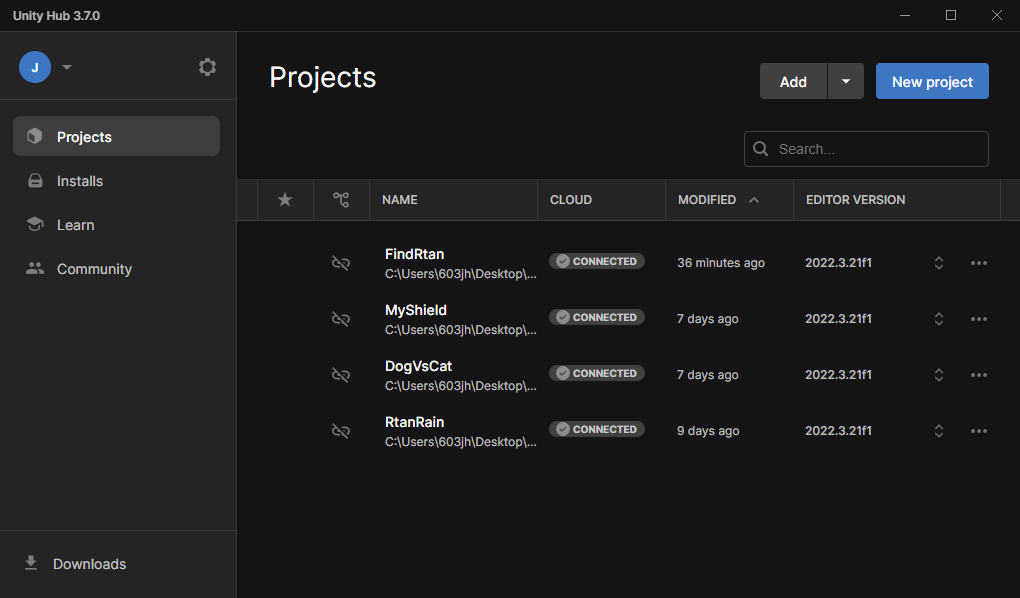Click RtanRain editor version 2022.3.21f1
The width and height of the screenshot is (1020, 598).
(838, 431)
